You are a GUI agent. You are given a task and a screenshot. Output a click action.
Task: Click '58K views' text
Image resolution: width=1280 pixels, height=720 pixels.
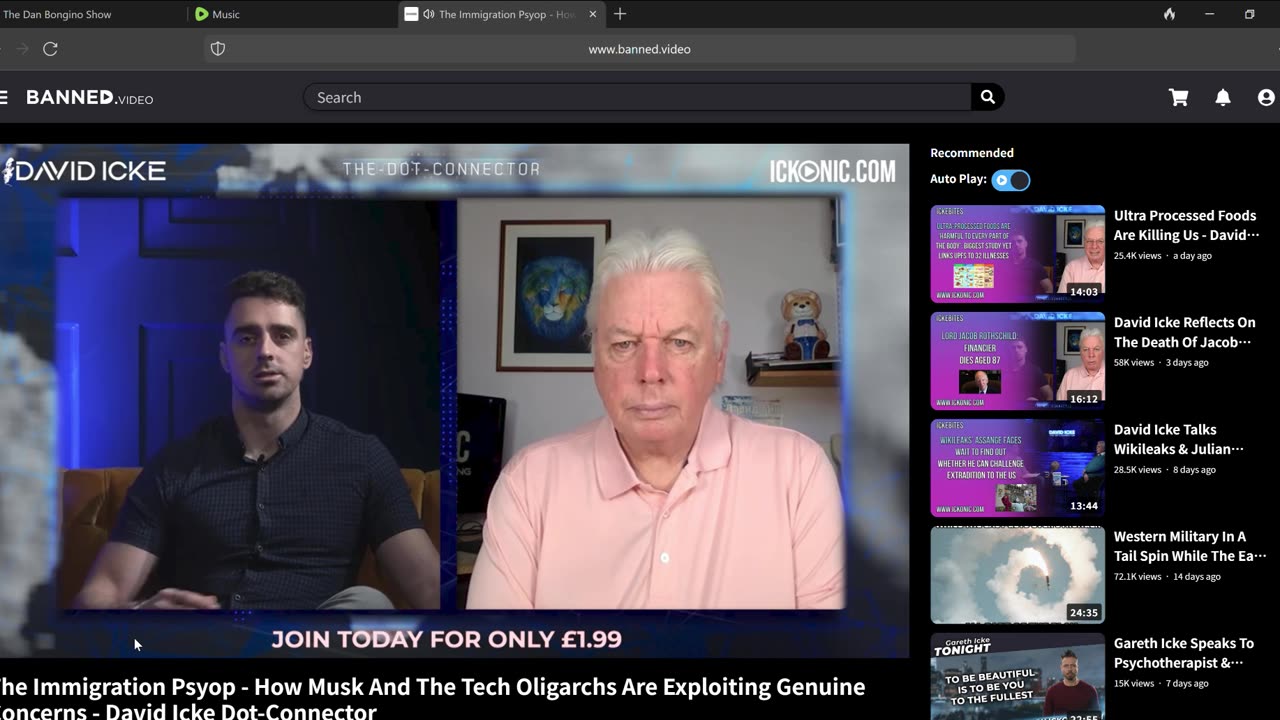[1134, 363]
